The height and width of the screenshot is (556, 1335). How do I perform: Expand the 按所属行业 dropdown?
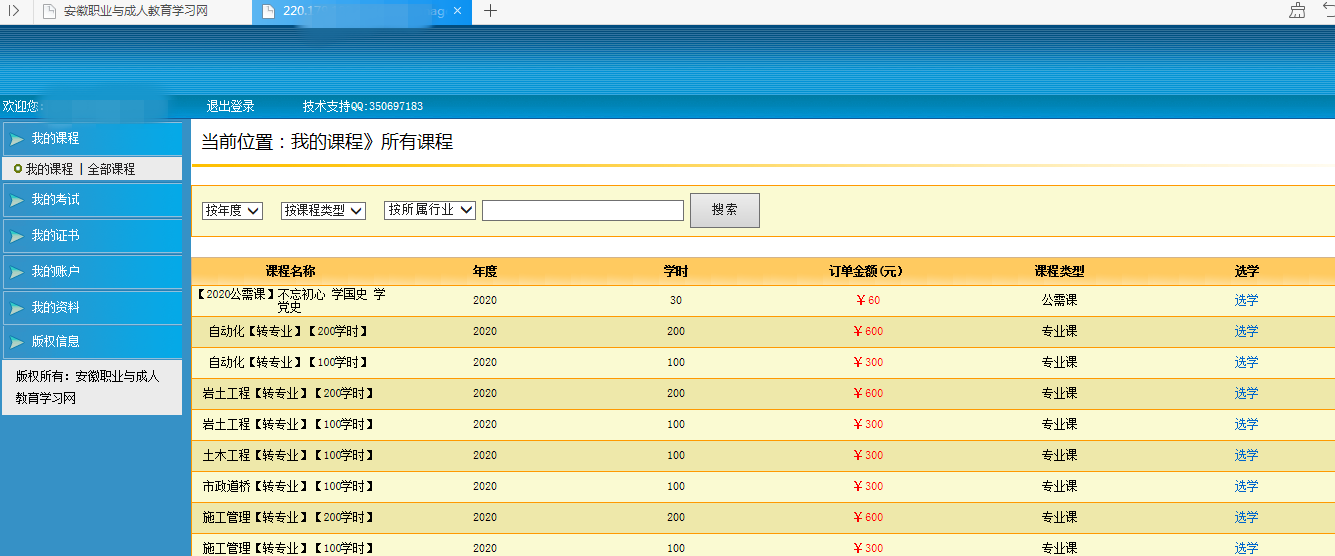click(430, 210)
